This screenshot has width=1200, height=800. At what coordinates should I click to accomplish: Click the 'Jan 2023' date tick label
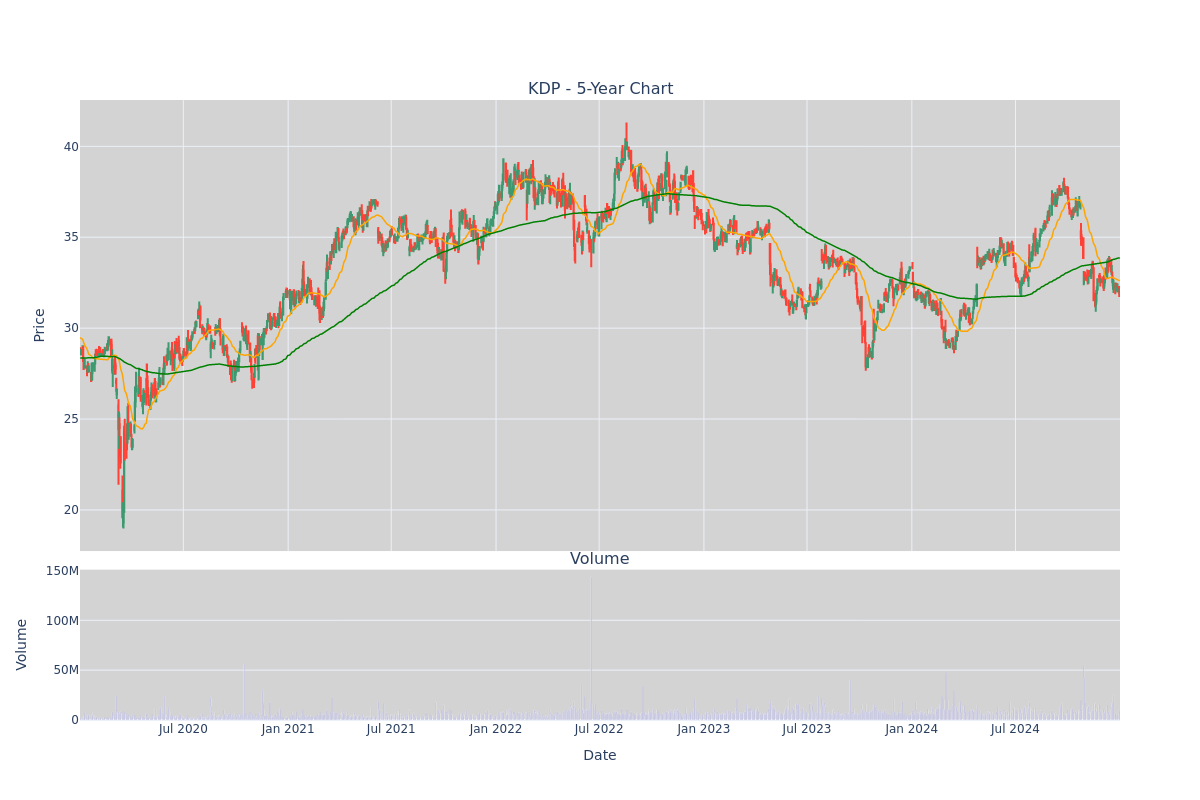(x=704, y=729)
